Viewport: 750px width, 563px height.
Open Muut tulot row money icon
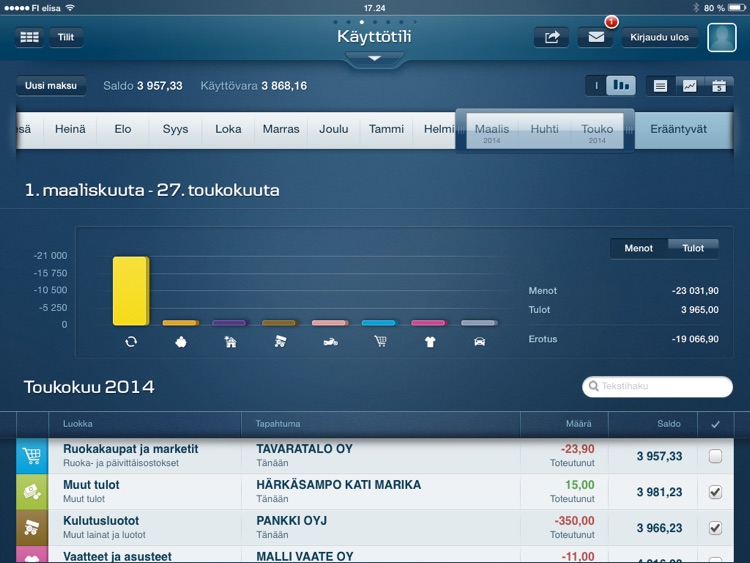(x=32, y=492)
